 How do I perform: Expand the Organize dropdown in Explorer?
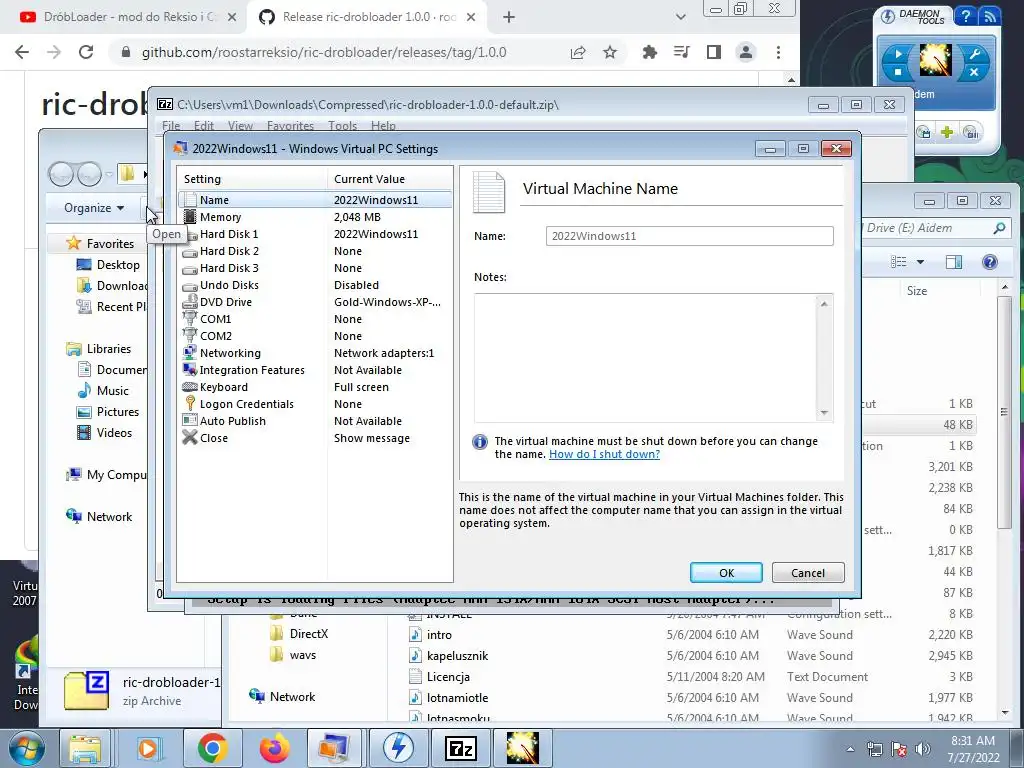[x=94, y=208]
